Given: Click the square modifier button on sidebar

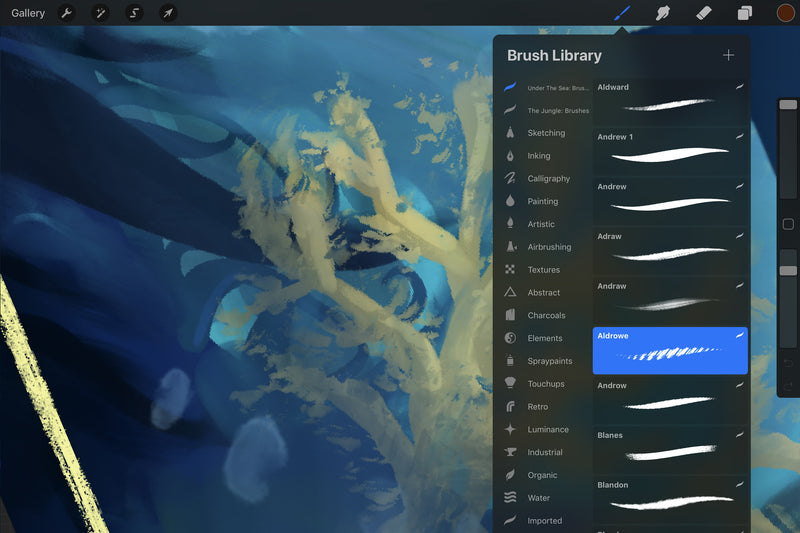Looking at the screenshot, I should tap(788, 224).
